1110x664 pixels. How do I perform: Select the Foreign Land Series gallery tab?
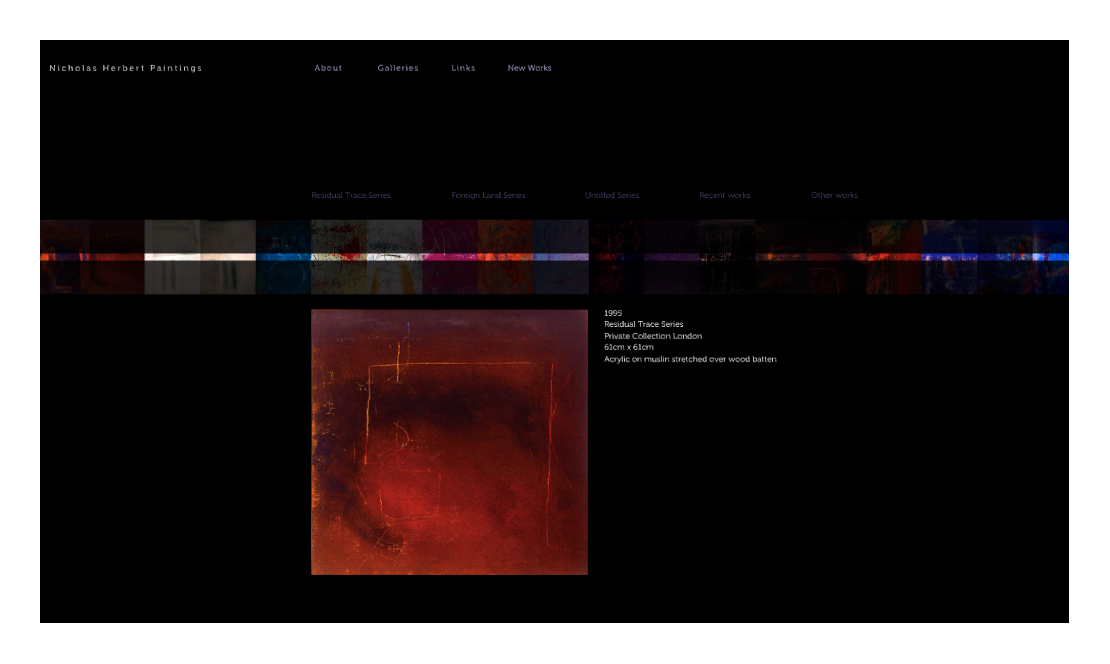(x=488, y=195)
